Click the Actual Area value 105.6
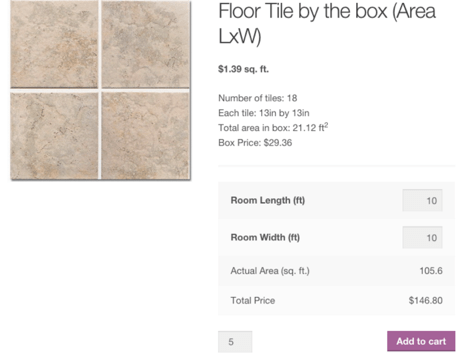 (x=431, y=271)
